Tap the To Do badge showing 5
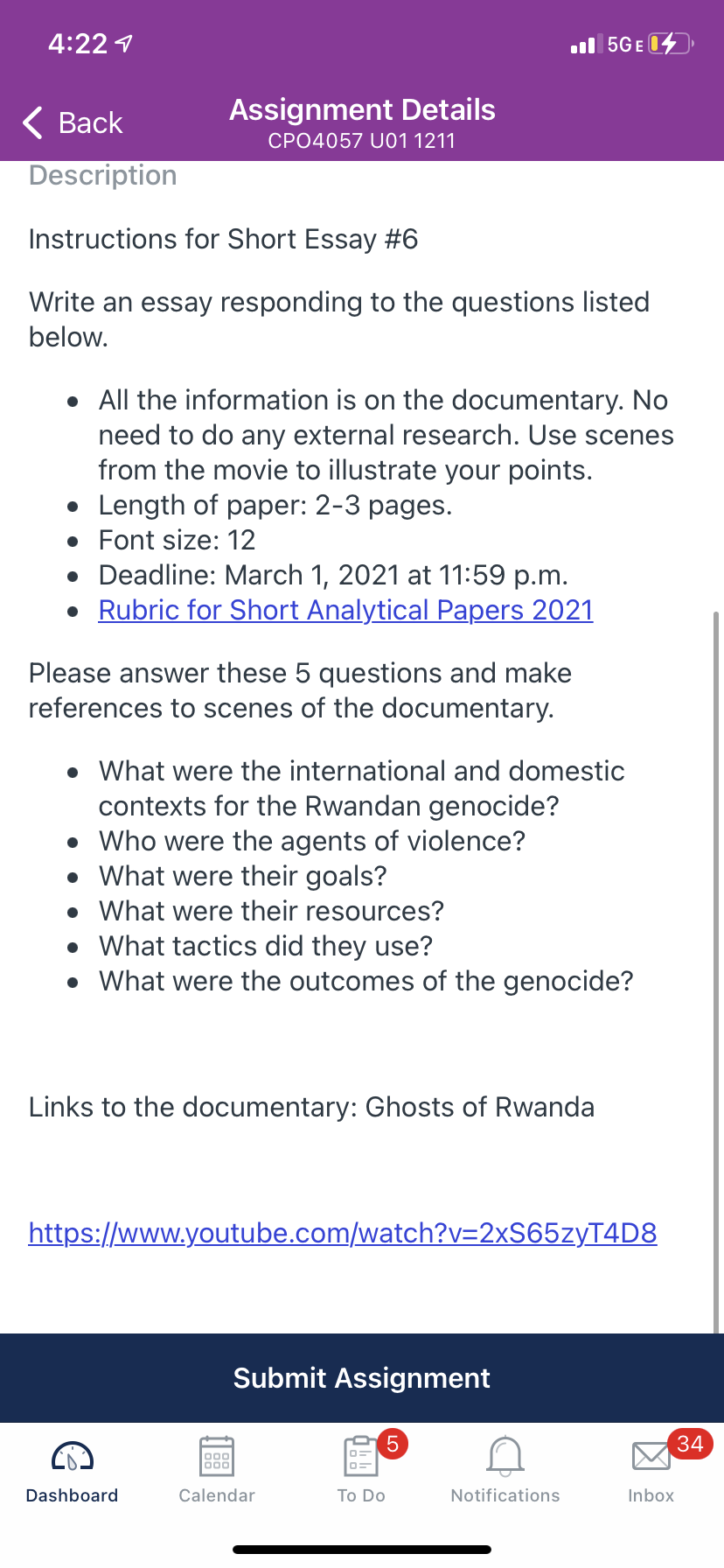This screenshot has width=724, height=1568. [x=393, y=1444]
